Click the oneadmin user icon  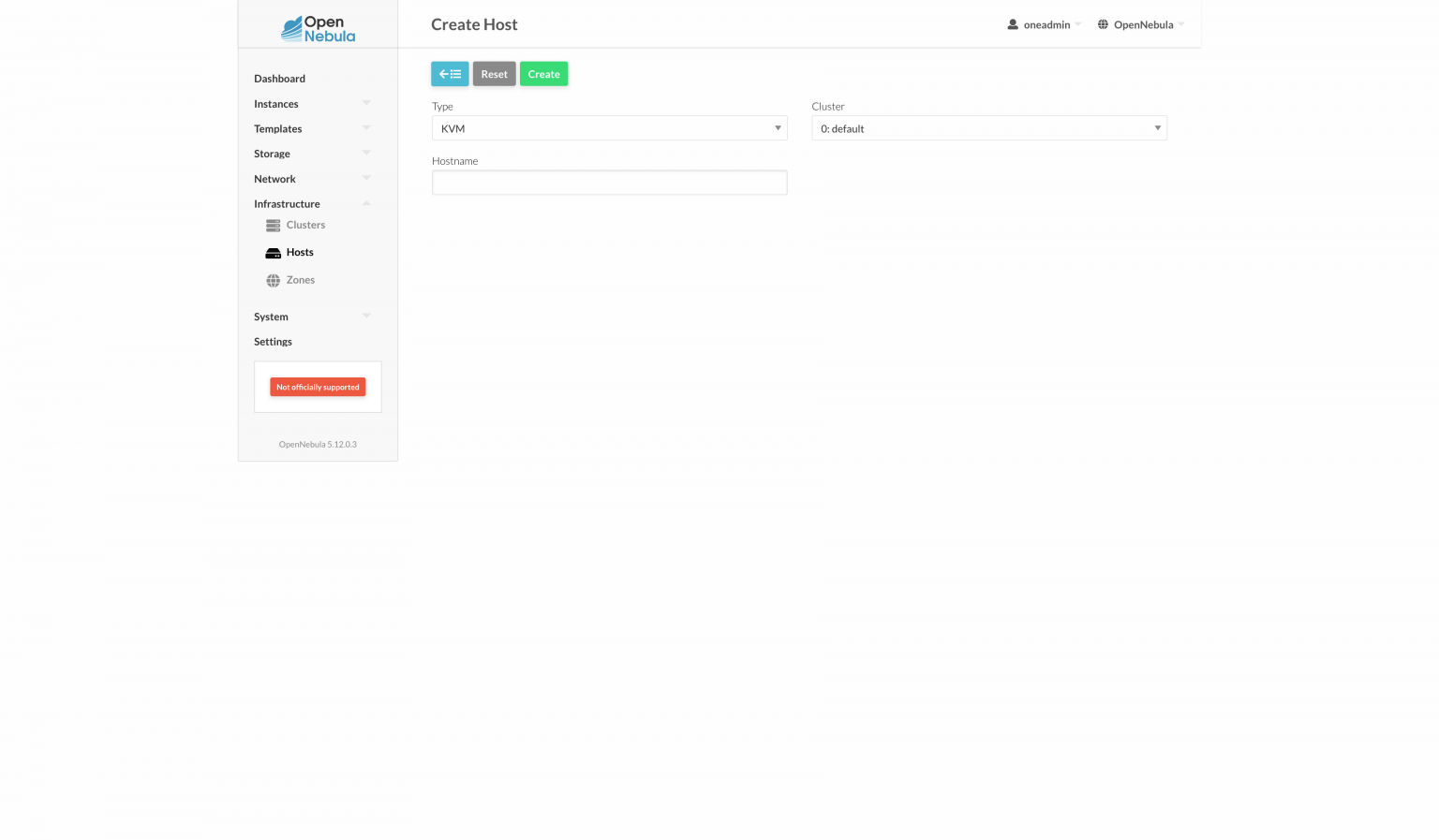1013,24
